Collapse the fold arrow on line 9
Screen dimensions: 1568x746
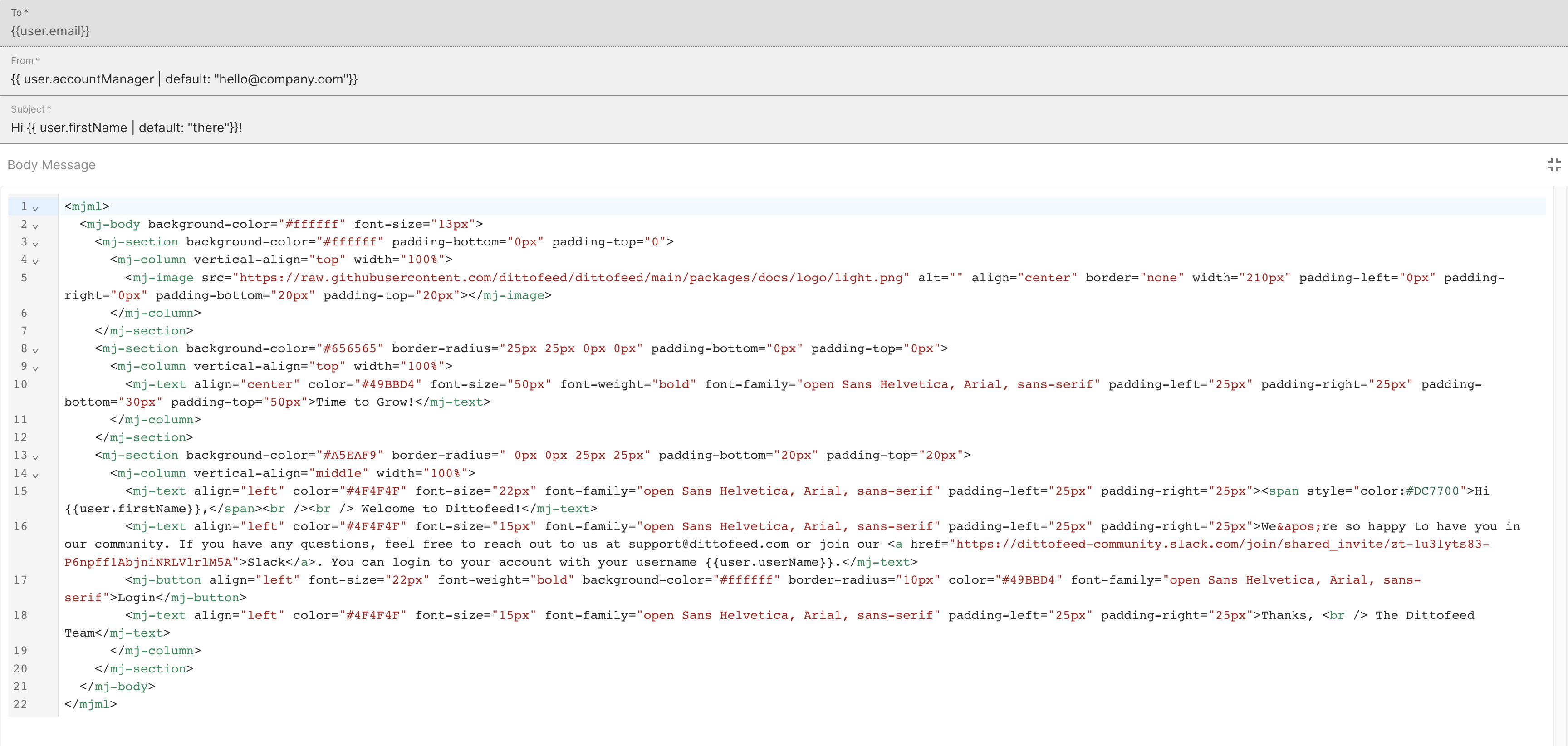35,368
